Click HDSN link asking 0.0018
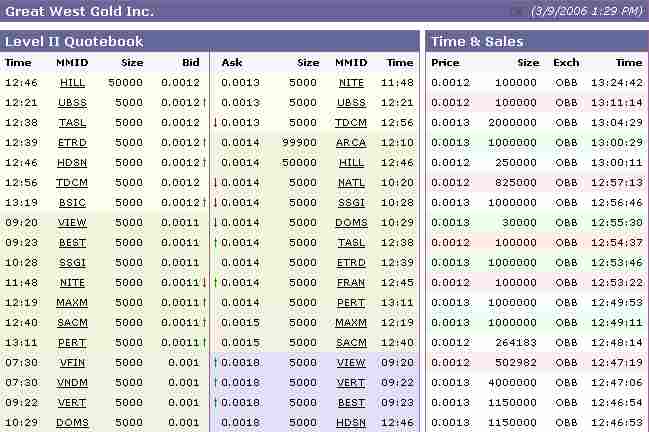 (351, 423)
